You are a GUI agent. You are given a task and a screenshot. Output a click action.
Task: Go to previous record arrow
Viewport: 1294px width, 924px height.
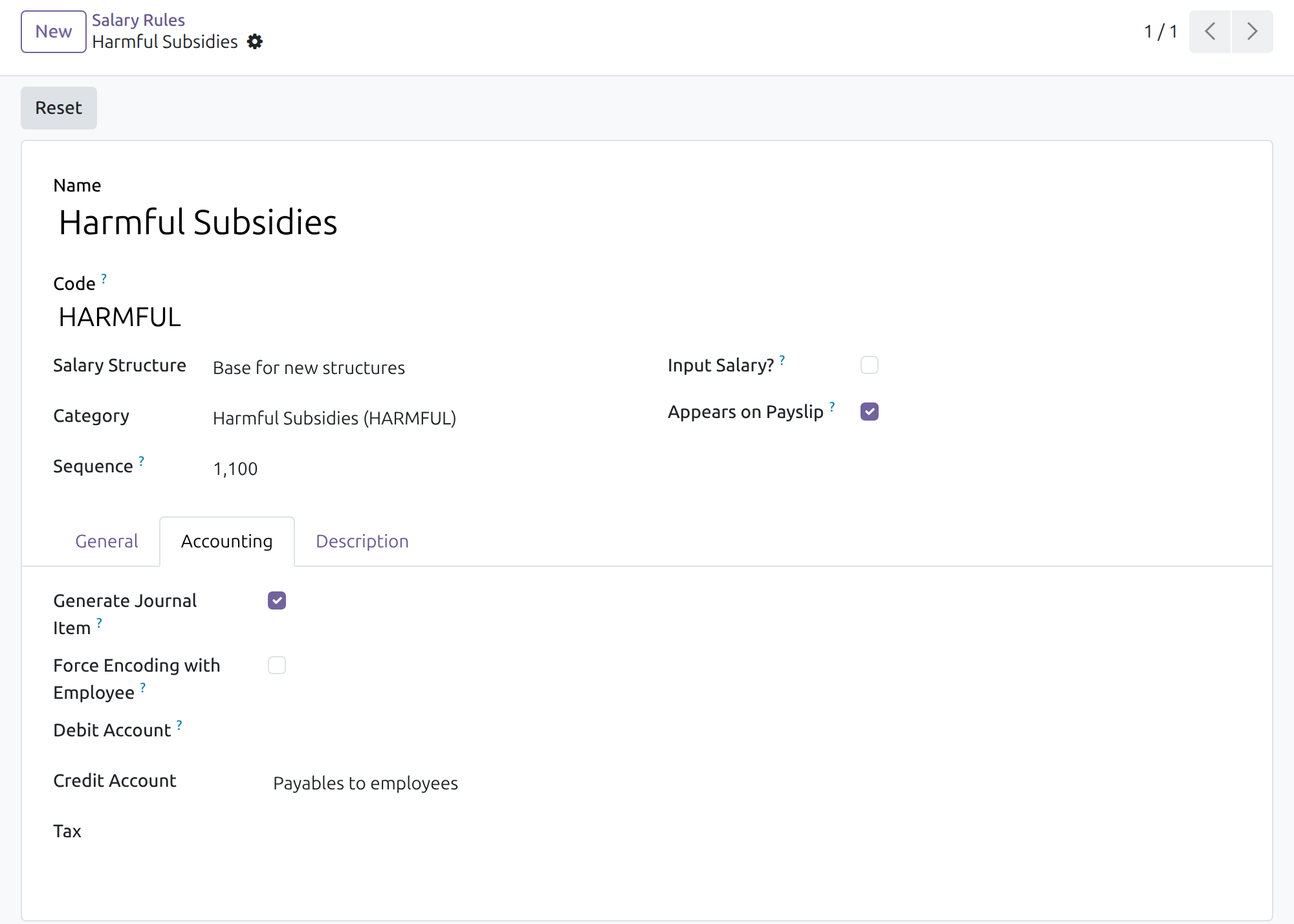click(x=1210, y=31)
